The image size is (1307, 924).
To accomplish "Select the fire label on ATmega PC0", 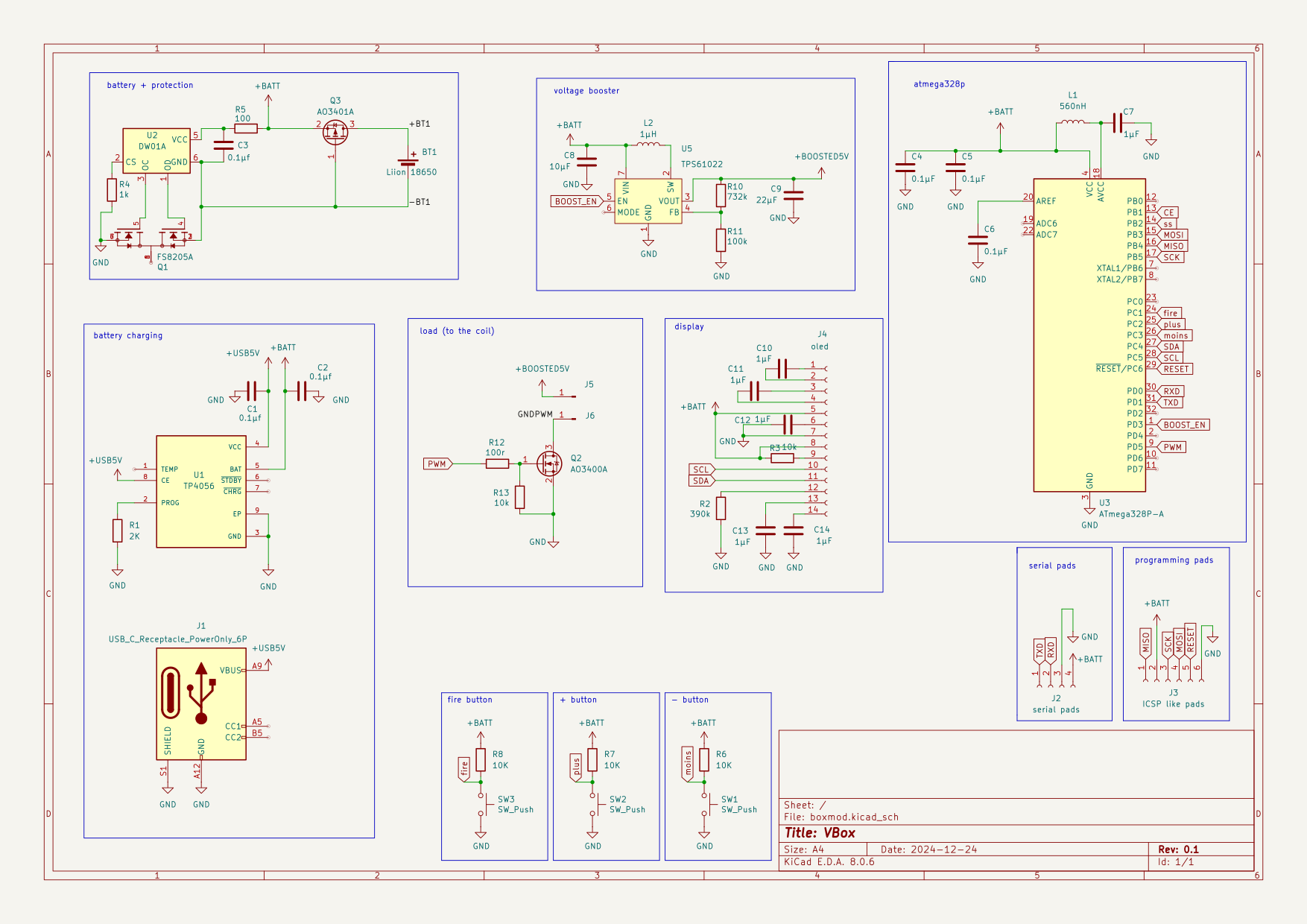I will tap(1169, 313).
